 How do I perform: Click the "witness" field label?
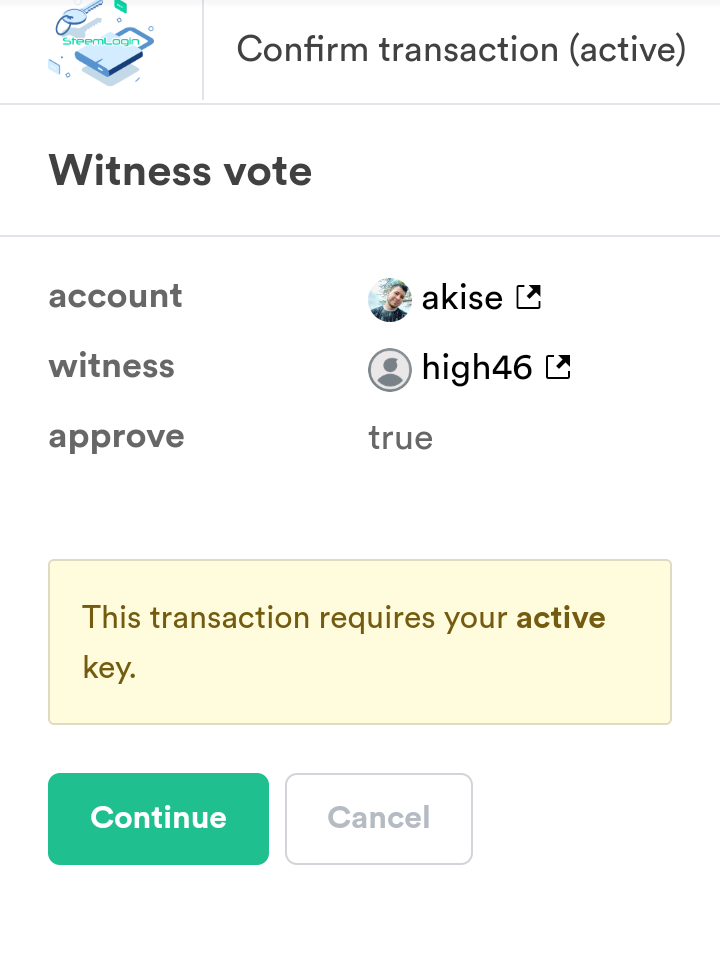click(x=111, y=366)
